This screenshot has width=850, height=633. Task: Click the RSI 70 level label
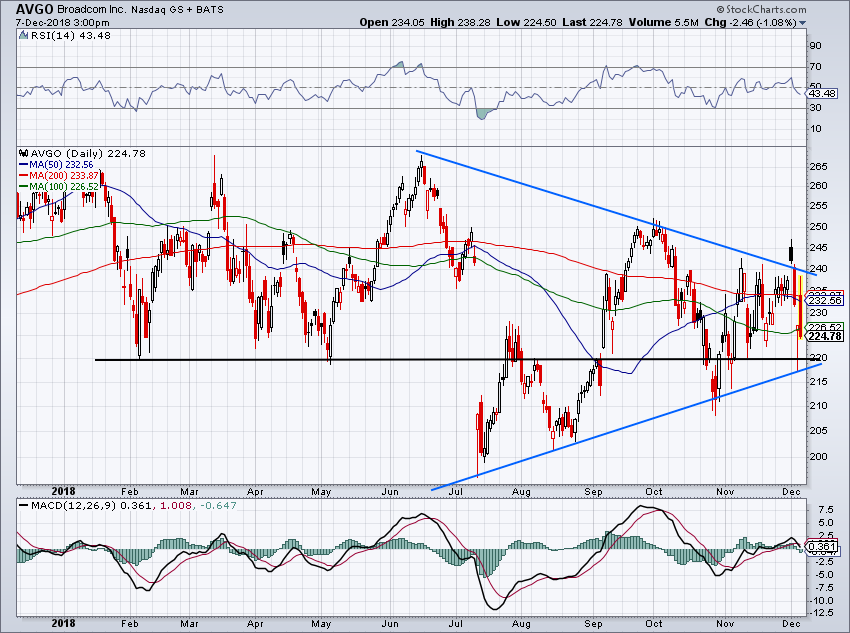point(815,67)
